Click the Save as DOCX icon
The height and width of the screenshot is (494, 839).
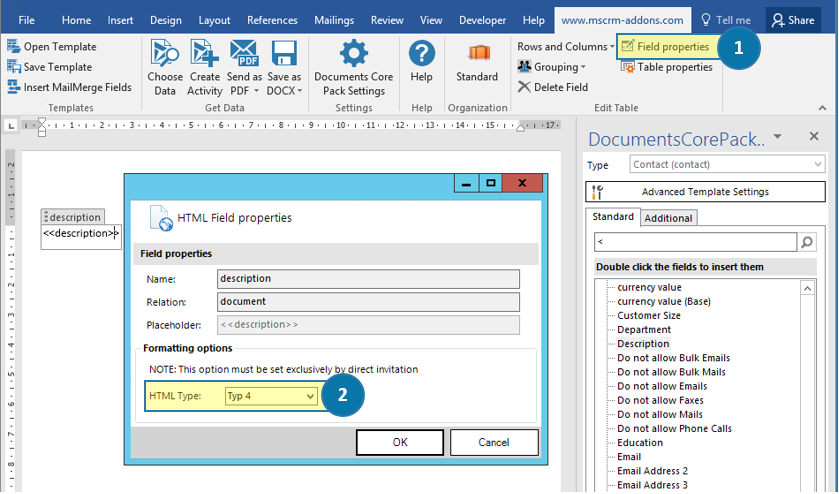[x=284, y=67]
